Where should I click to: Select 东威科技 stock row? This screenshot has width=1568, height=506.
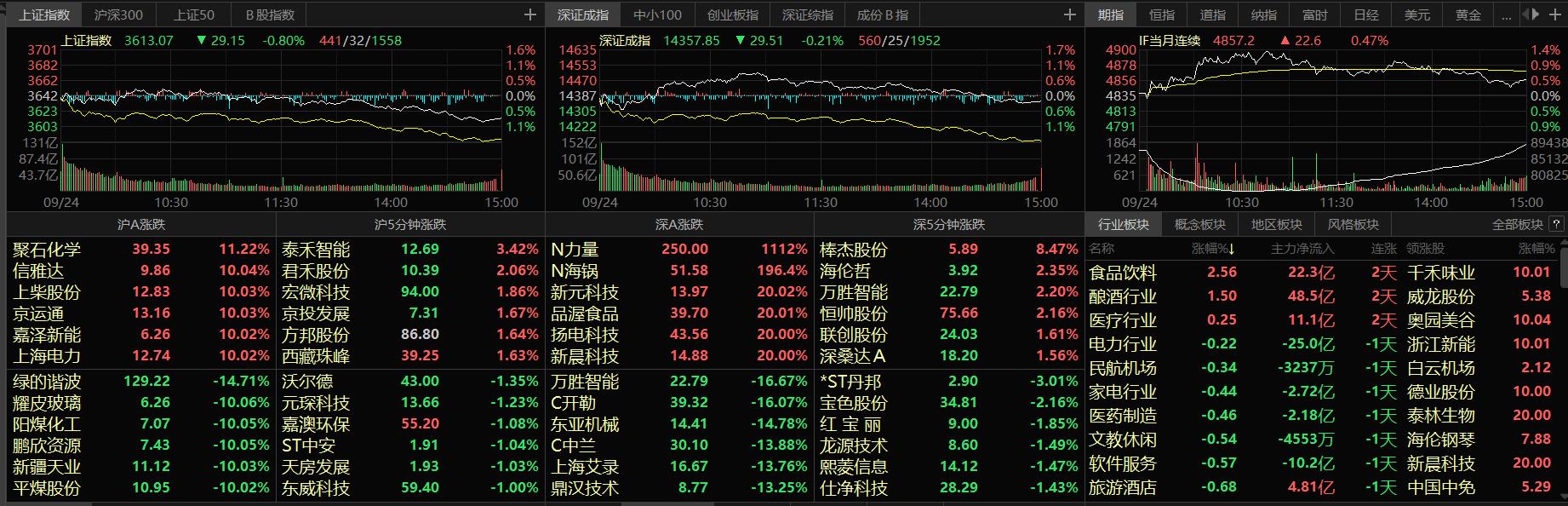[x=410, y=487]
